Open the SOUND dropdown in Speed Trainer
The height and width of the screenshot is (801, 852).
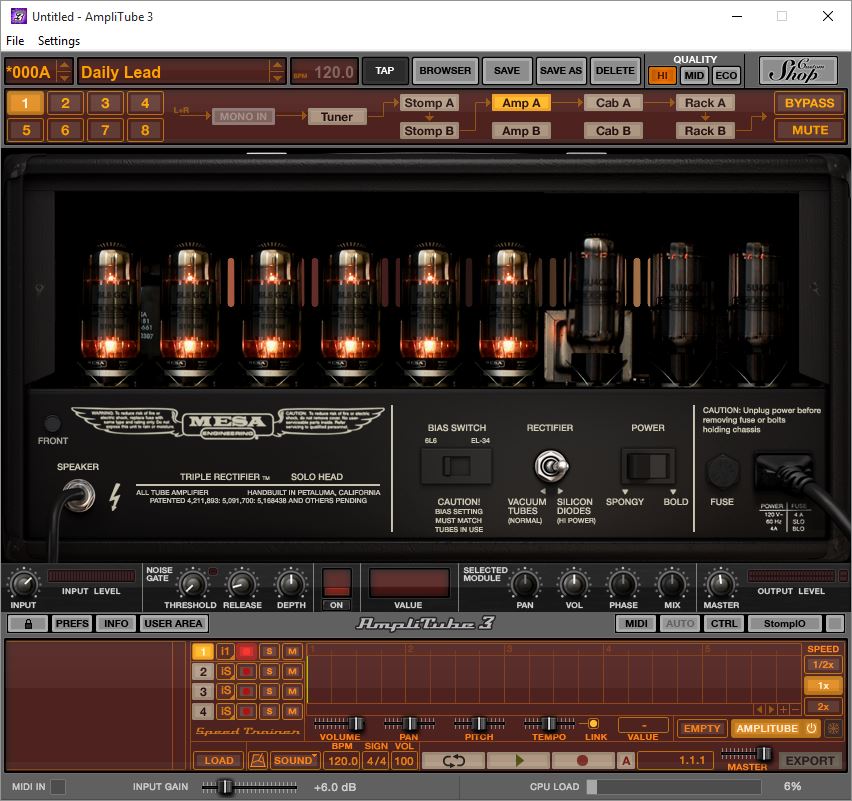point(295,760)
